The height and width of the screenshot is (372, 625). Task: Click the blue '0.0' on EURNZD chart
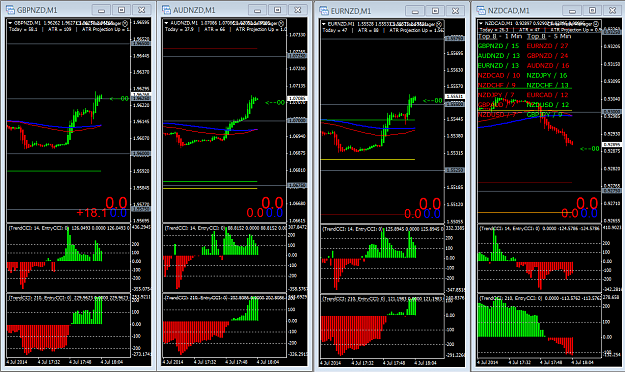pyautogui.click(x=432, y=214)
